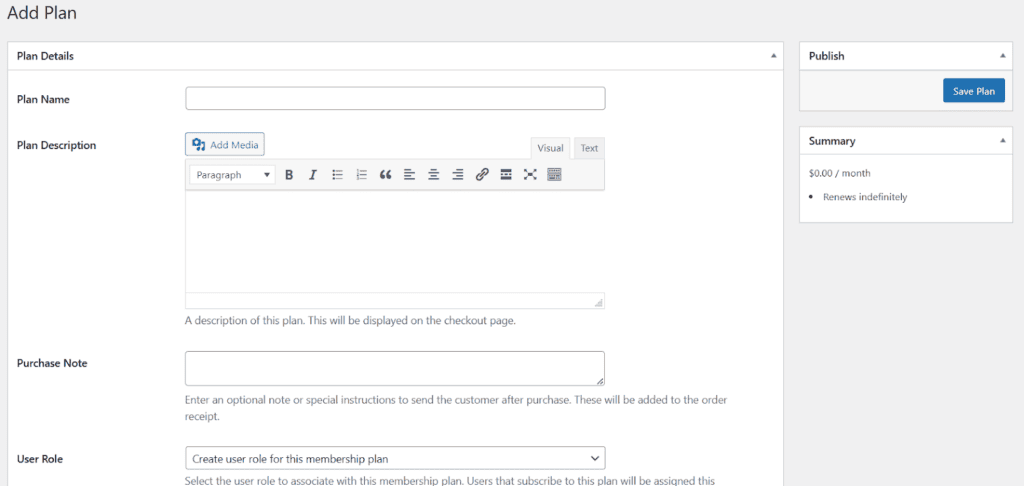Align text right in description editor
This screenshot has width=1024, height=486.
point(458,174)
